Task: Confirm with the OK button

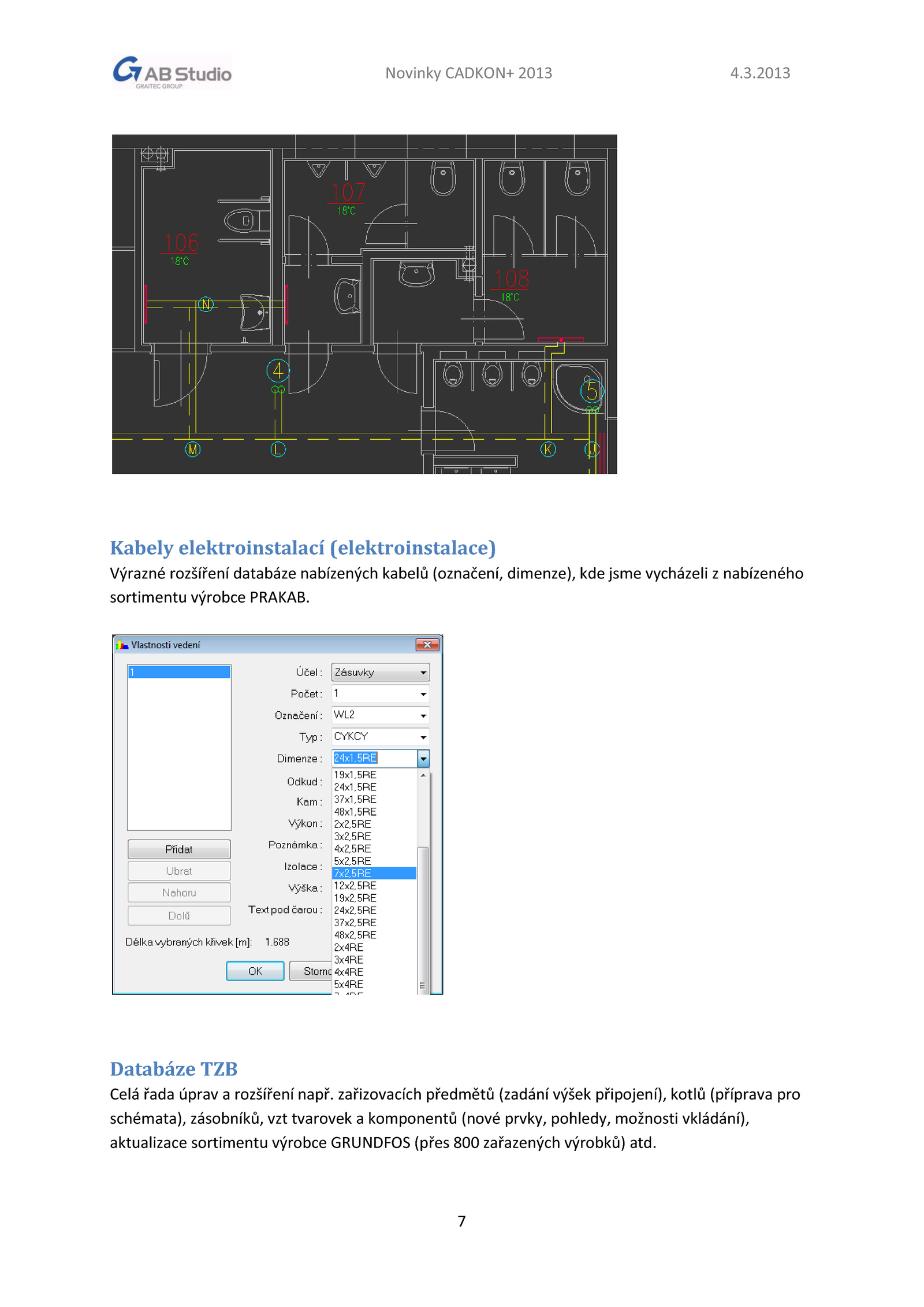Action: click(x=255, y=971)
